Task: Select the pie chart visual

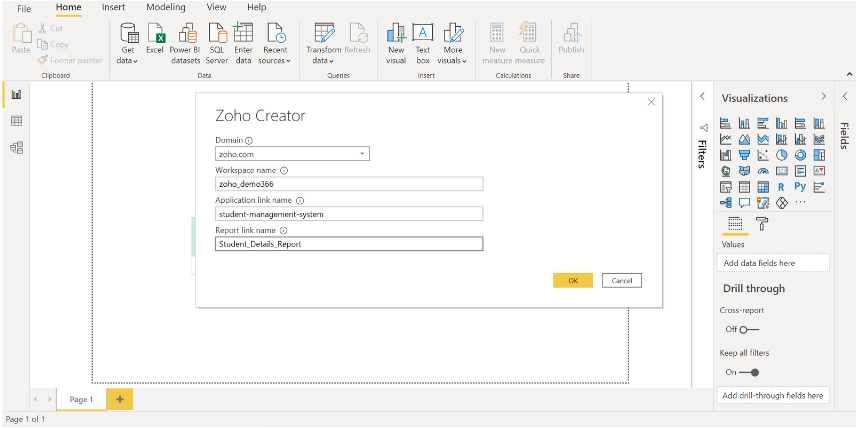Action: (x=781, y=155)
